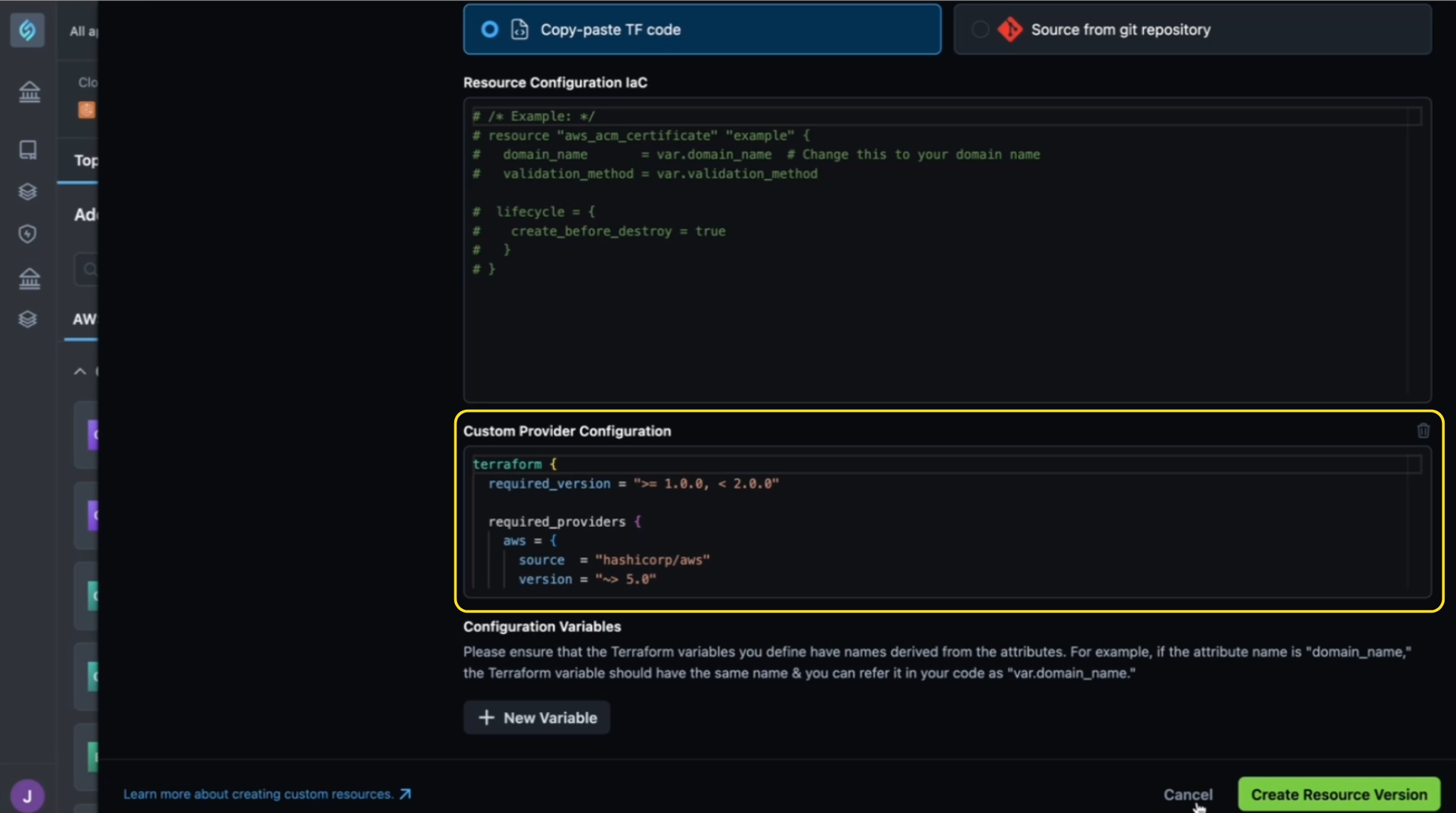Click the version = "~> 5.0" line

(x=587, y=579)
